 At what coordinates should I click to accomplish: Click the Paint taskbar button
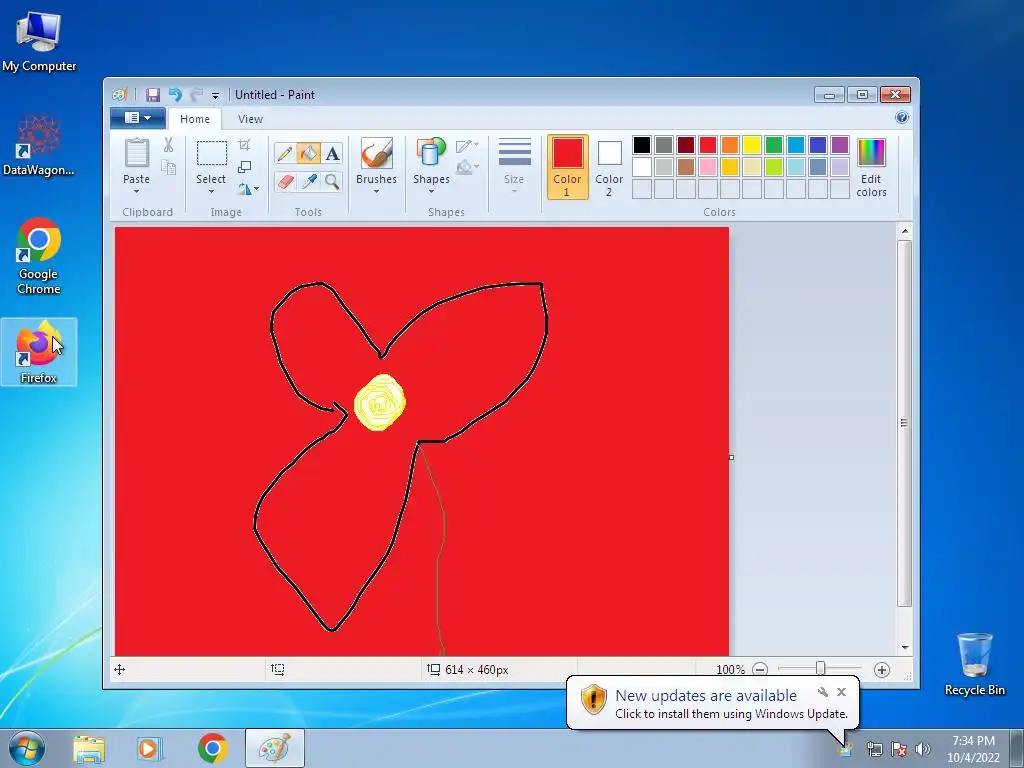(x=275, y=748)
